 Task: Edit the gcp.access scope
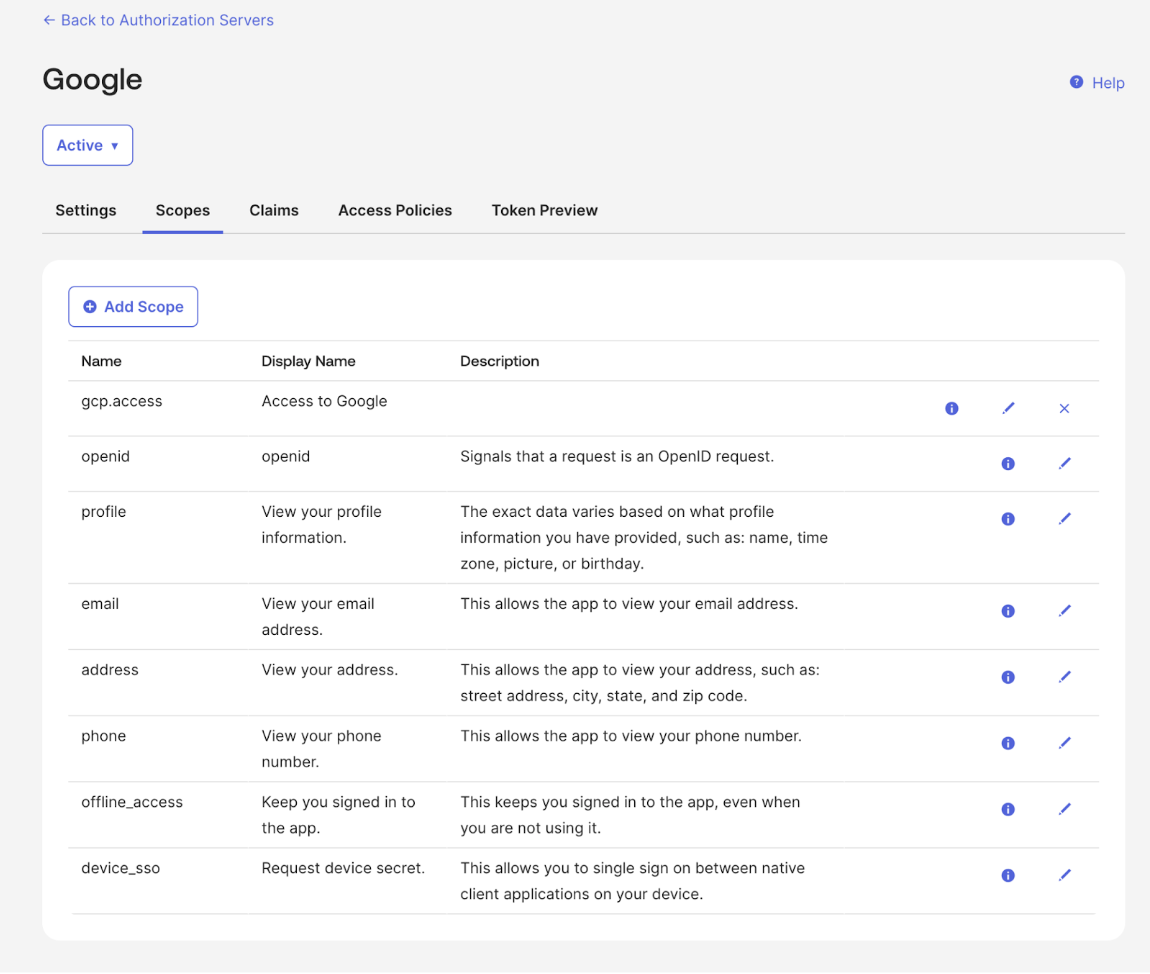tap(1008, 408)
